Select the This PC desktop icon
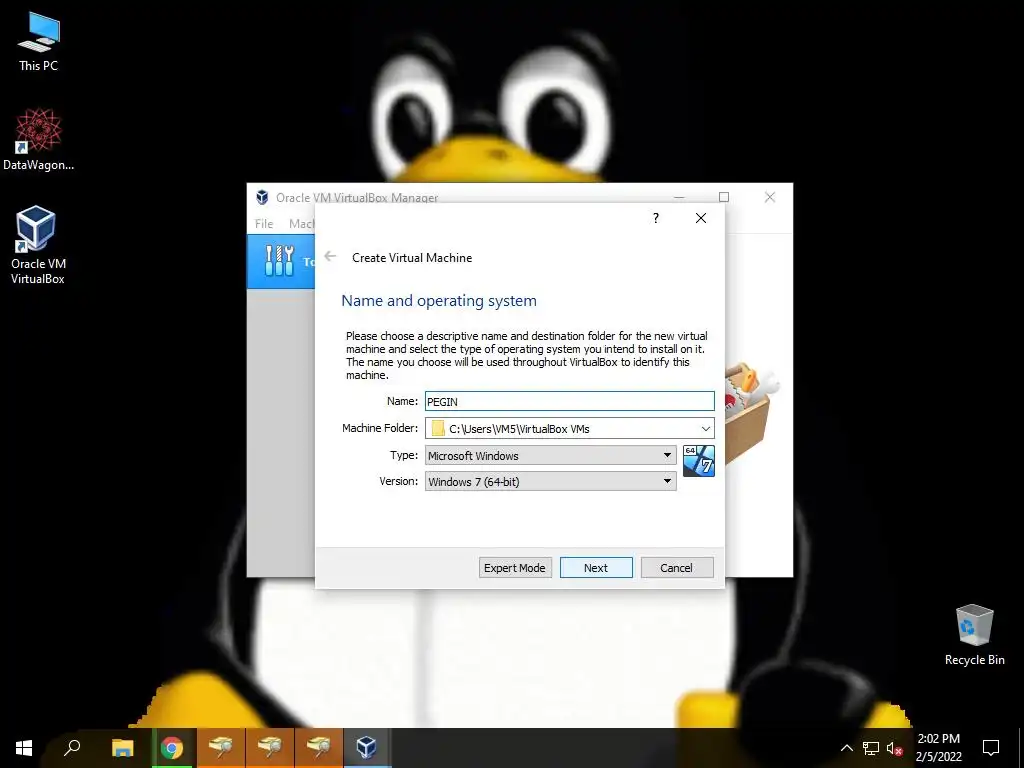Screen dimensions: 1024x768 pos(39,42)
